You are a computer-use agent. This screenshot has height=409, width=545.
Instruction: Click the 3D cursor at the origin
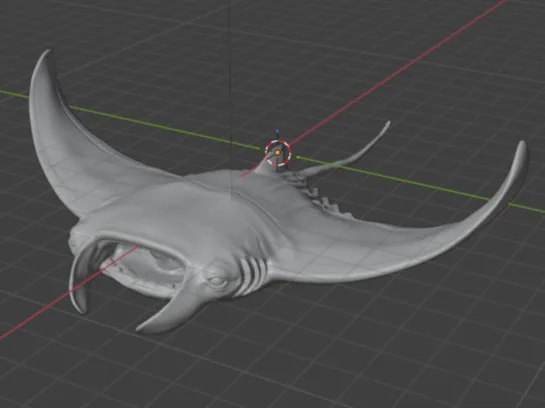(278, 153)
